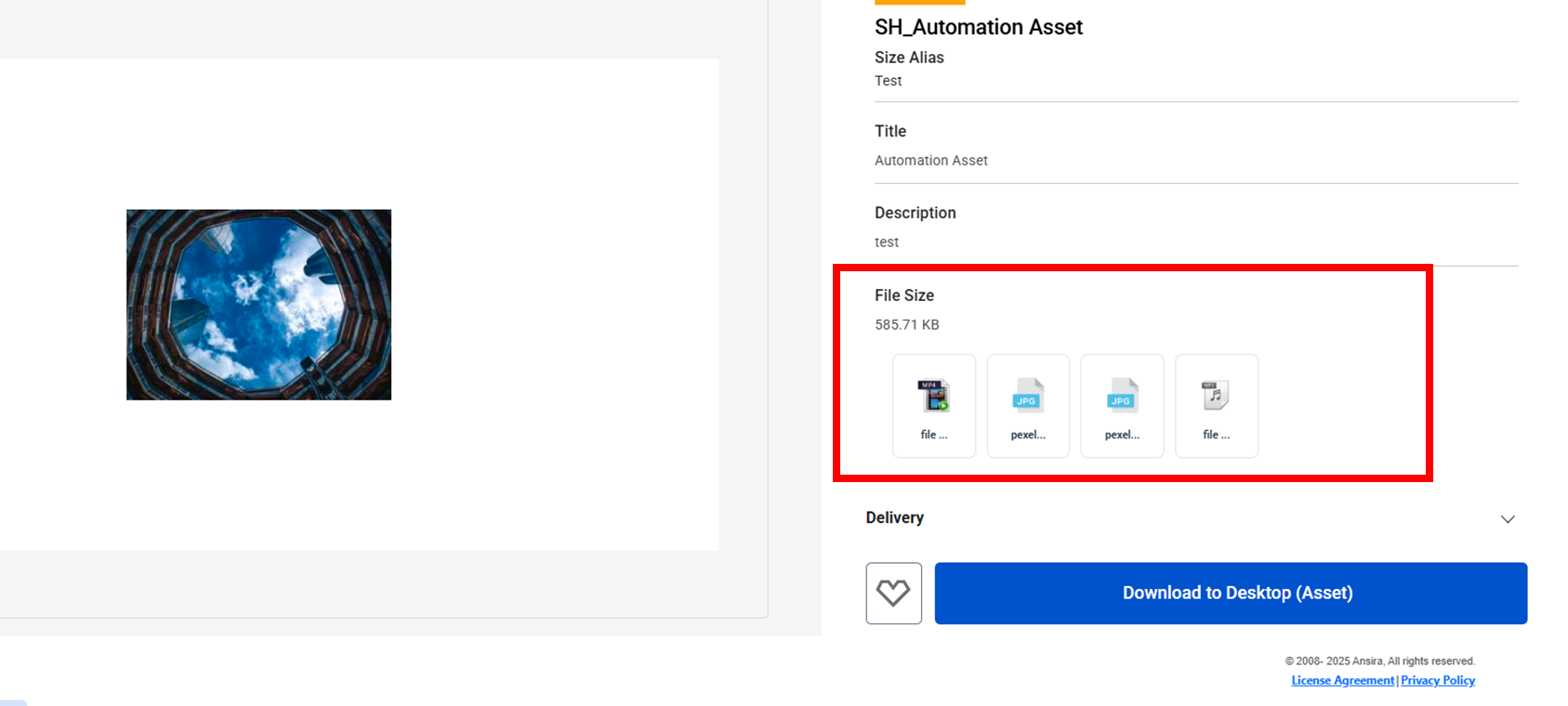The height and width of the screenshot is (706, 1568).
Task: Open the Privacy Policy link
Action: click(1438, 681)
